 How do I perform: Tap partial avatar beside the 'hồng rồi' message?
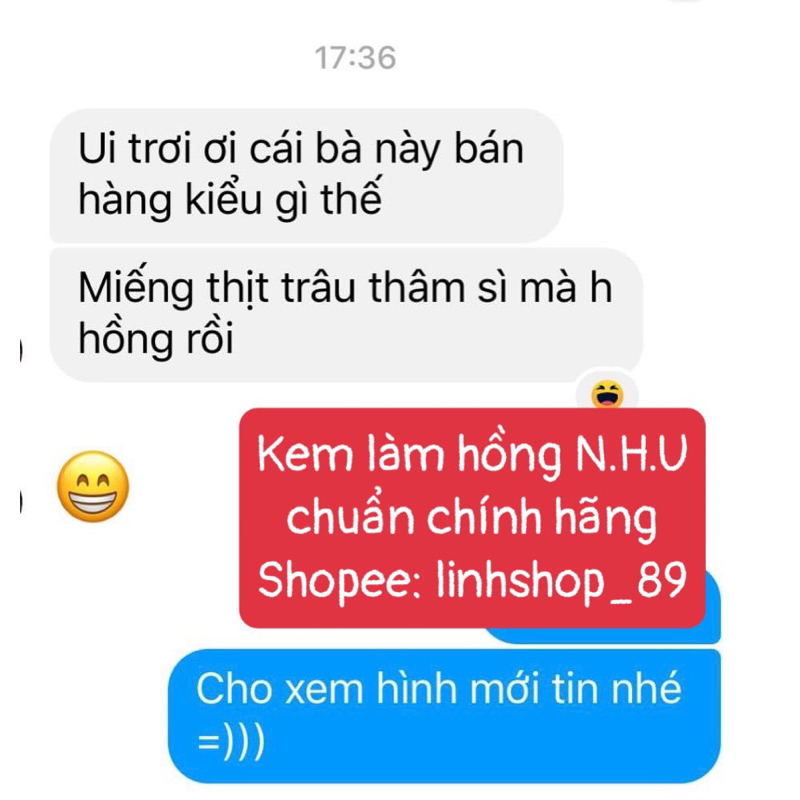coord(21,351)
